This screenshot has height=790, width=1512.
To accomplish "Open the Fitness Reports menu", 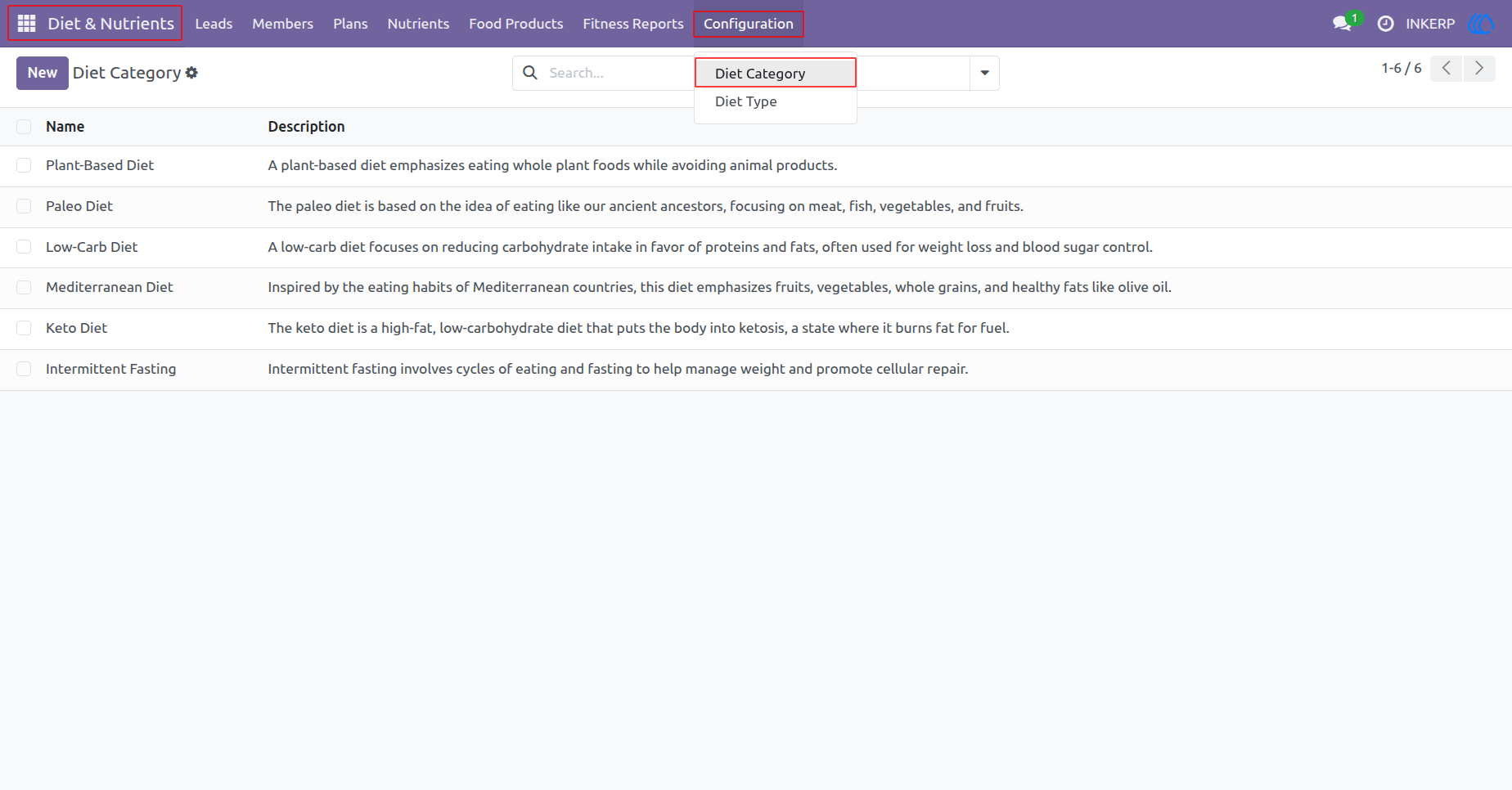I will (x=632, y=24).
